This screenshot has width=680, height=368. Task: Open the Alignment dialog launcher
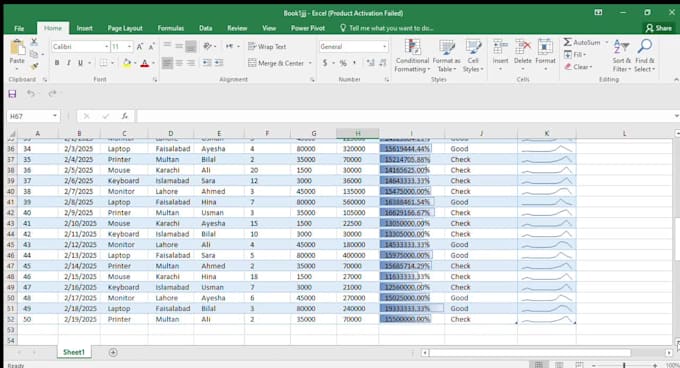click(312, 80)
